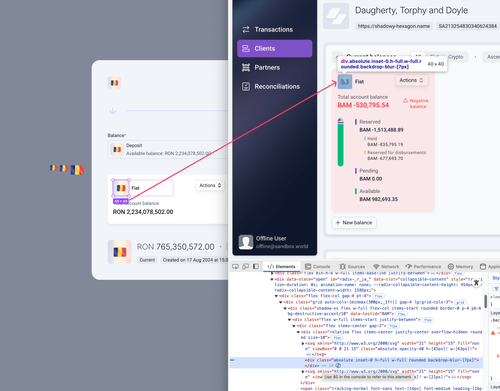The image size is (500, 391).
Task: Open the Console tab in DevTools
Action: click(318, 267)
